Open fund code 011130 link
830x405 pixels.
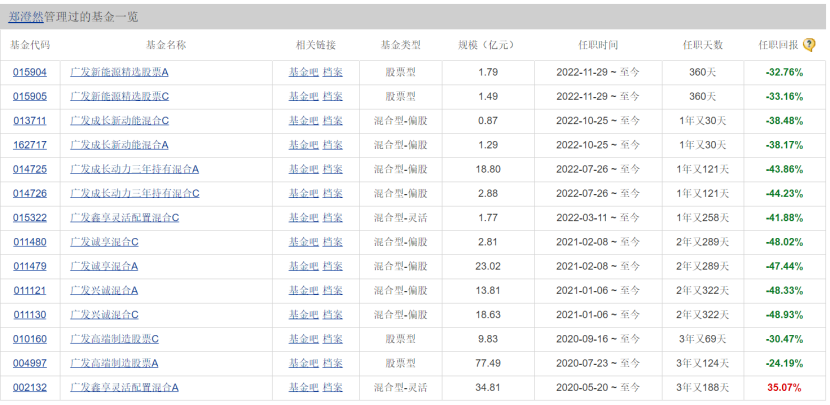tap(30, 314)
